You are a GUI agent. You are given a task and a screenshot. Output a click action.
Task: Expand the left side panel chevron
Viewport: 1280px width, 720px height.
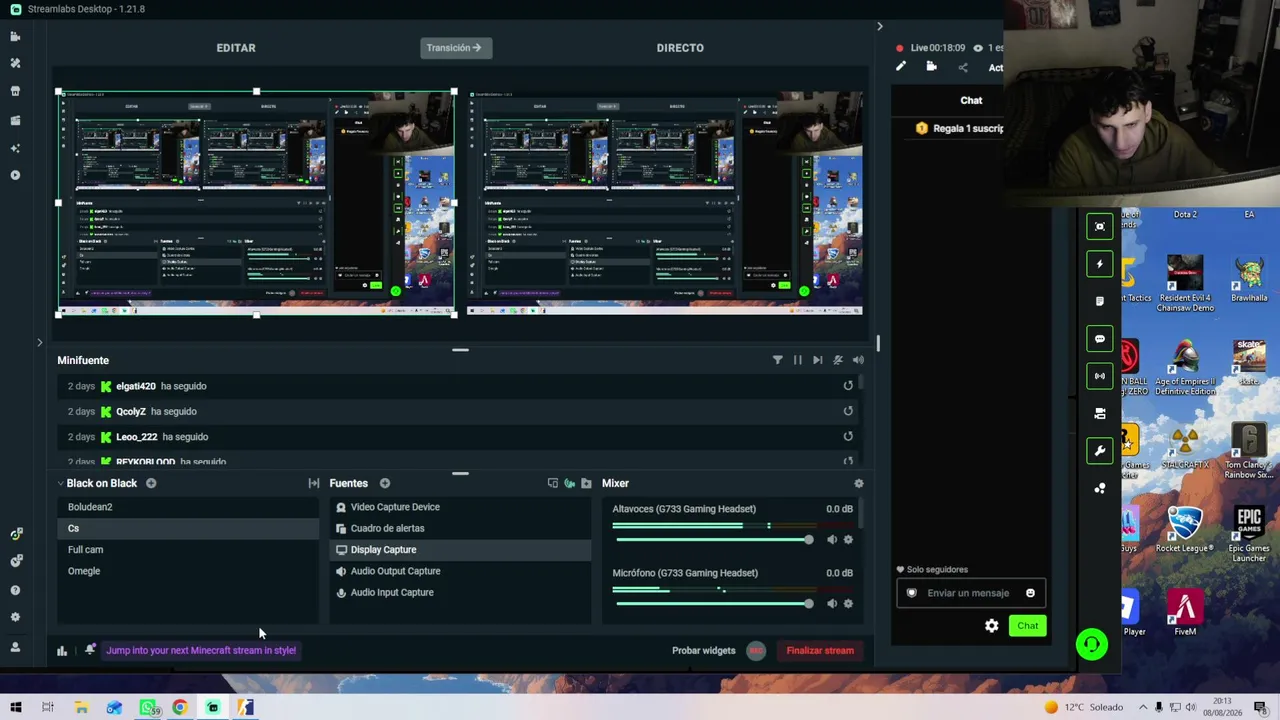click(40, 343)
